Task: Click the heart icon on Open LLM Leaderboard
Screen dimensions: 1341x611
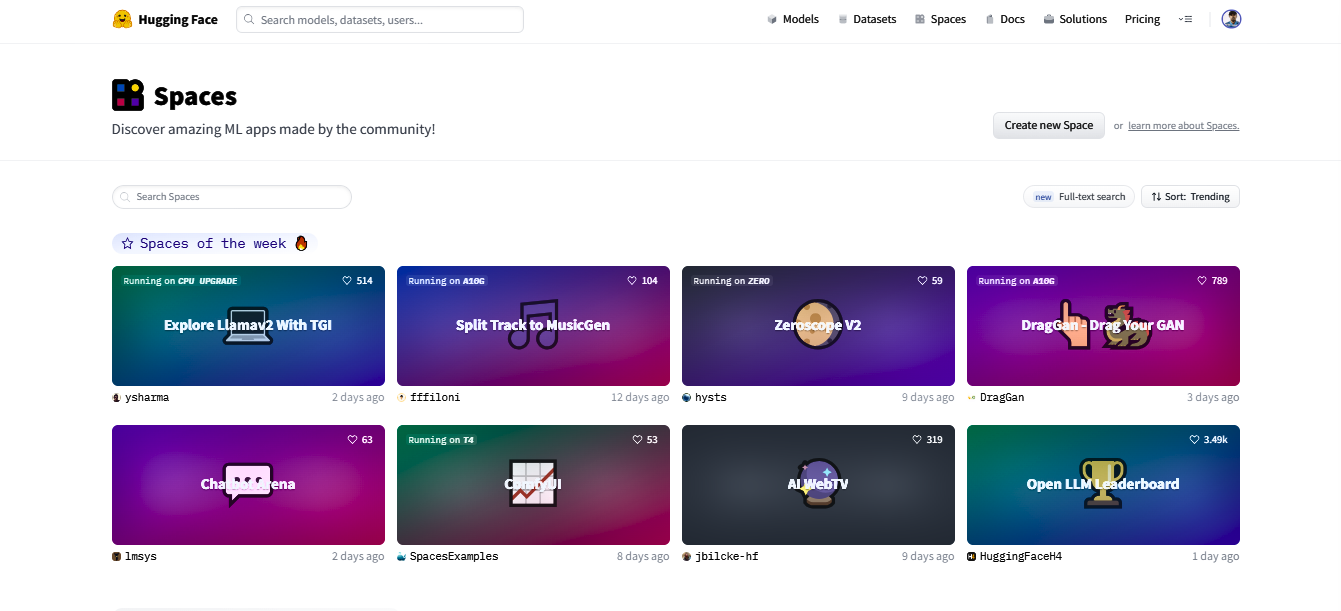Action: (1194, 440)
